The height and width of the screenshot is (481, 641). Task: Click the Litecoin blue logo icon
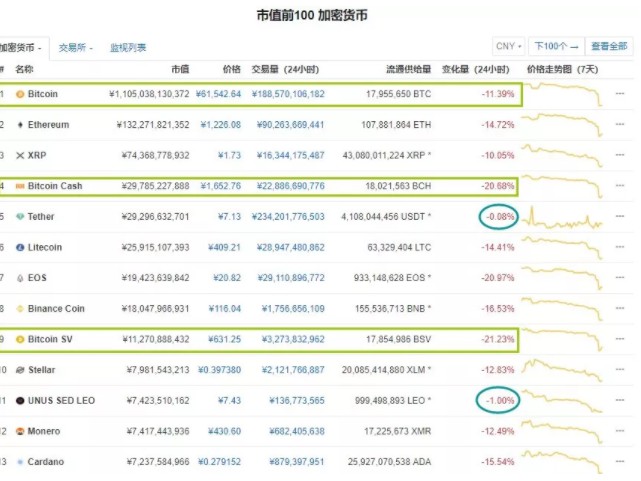click(20, 247)
